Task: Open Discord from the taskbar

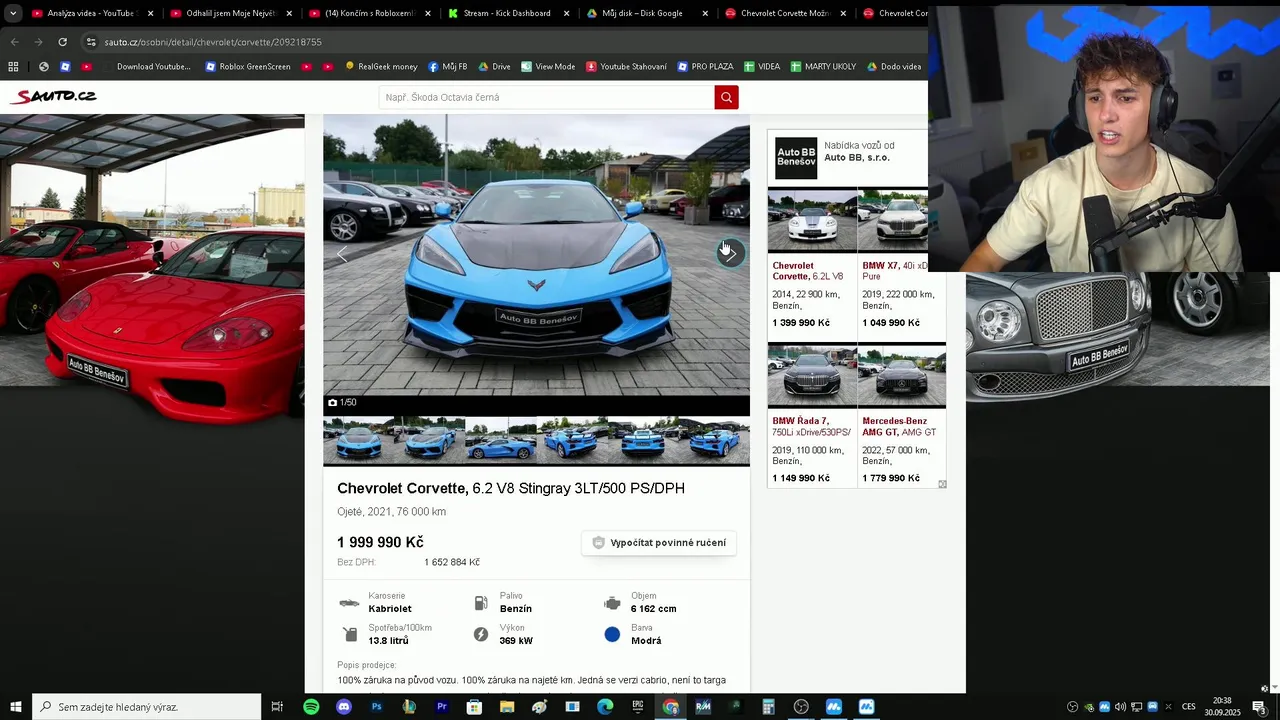Action: tap(344, 707)
